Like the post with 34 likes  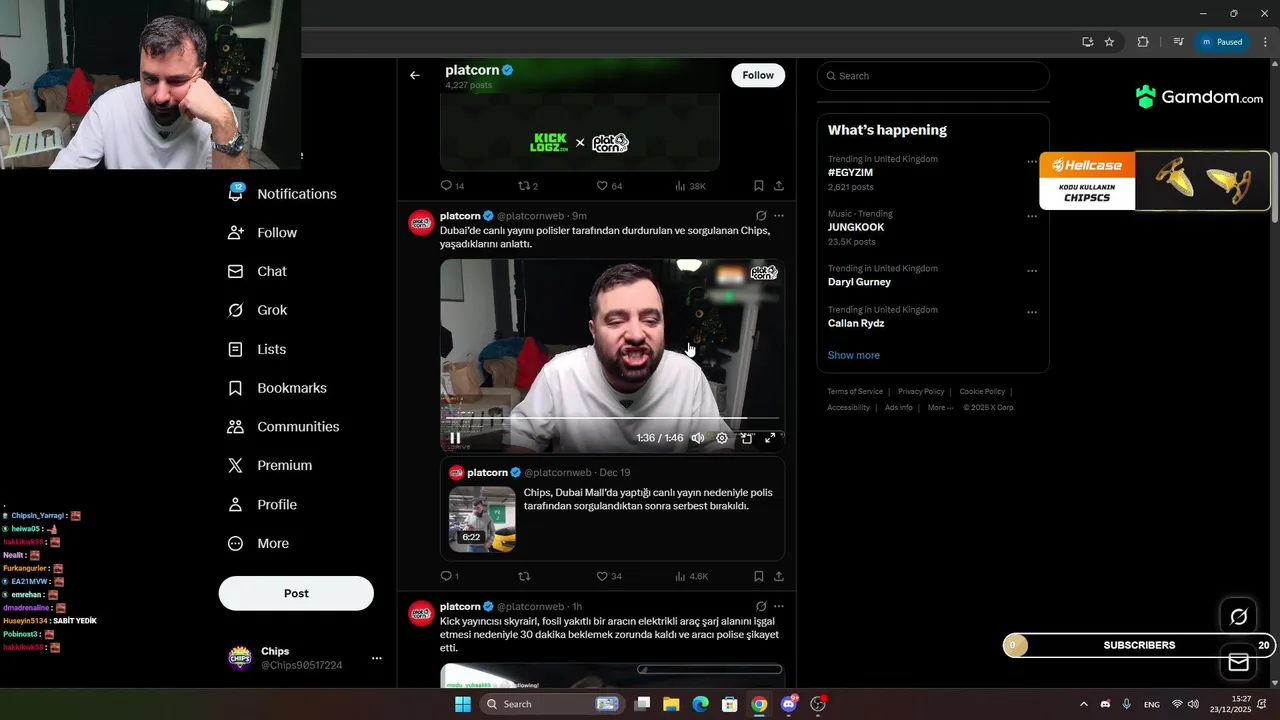(x=609, y=576)
